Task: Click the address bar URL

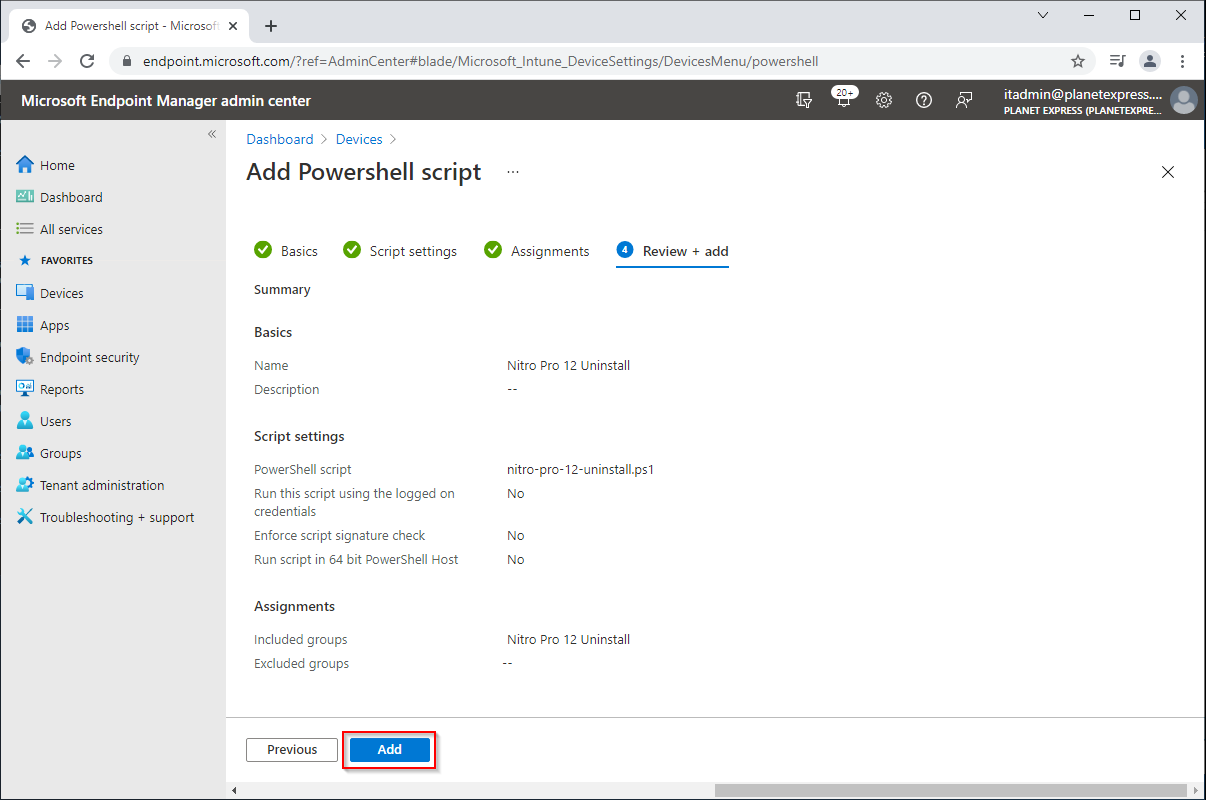Action: pyautogui.click(x=480, y=61)
